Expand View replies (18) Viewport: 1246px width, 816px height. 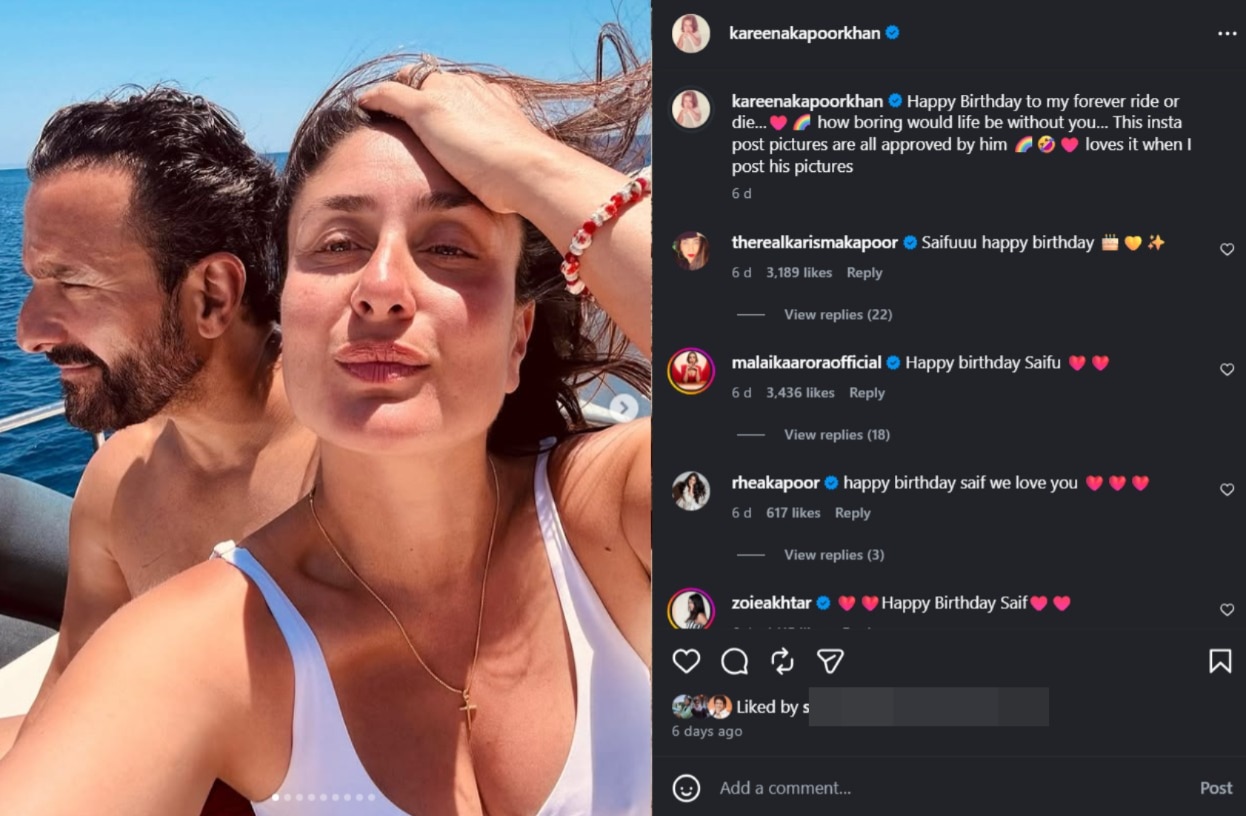[837, 434]
